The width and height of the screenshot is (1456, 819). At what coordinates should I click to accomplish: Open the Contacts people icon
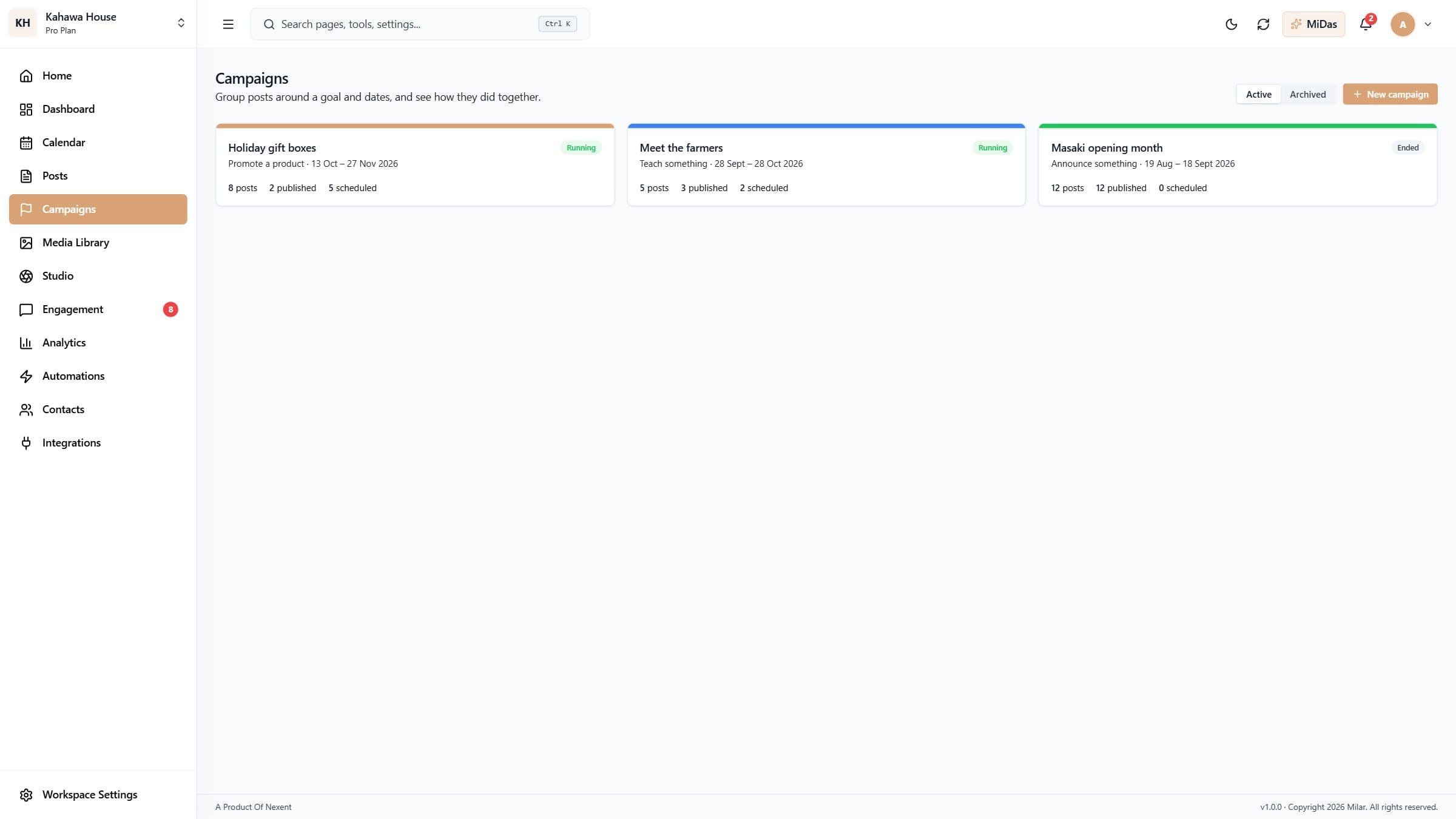[25, 409]
